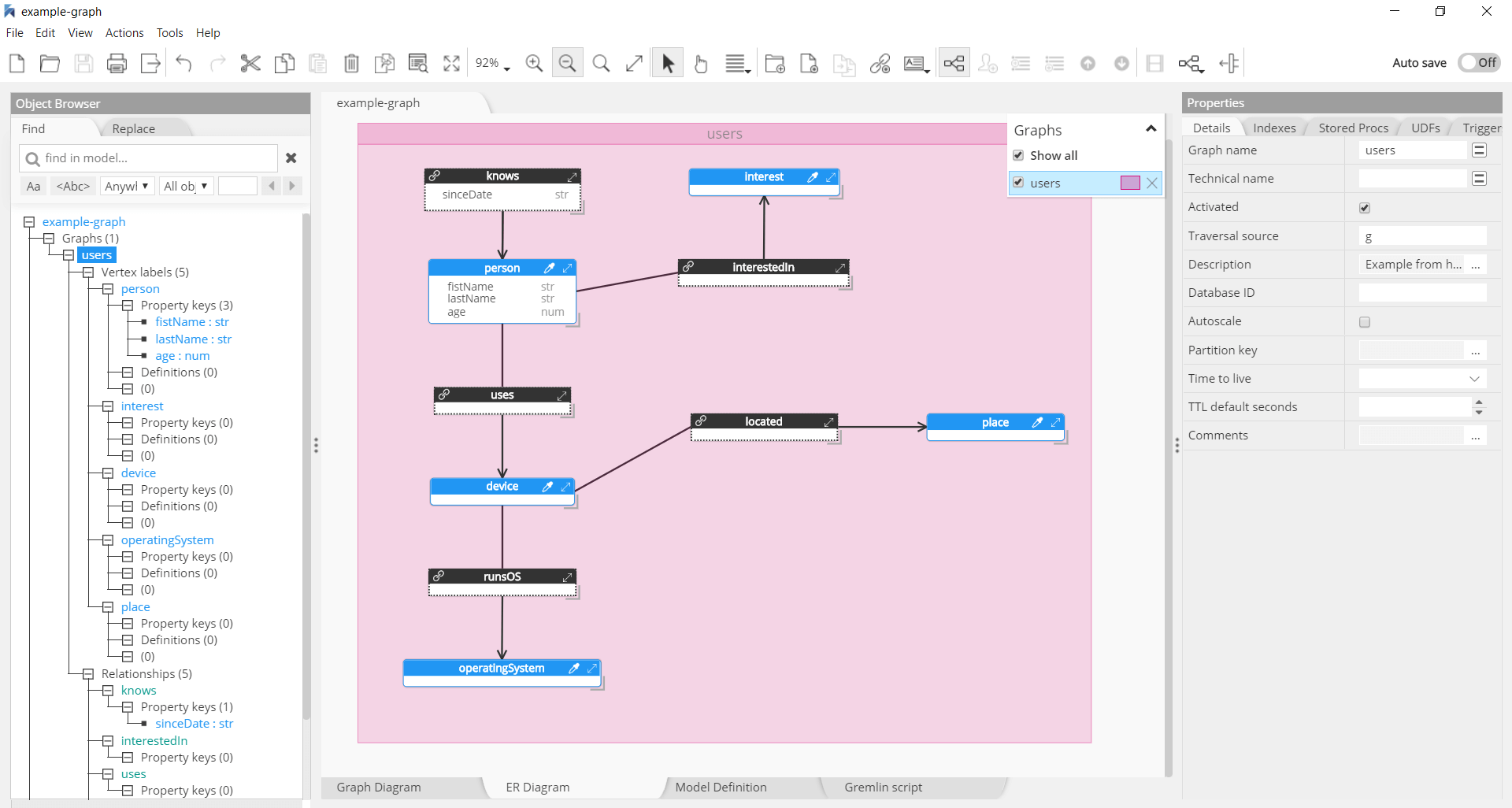1512x808 pixels.
Task: Print the diagram with the printer icon
Action: point(117,63)
